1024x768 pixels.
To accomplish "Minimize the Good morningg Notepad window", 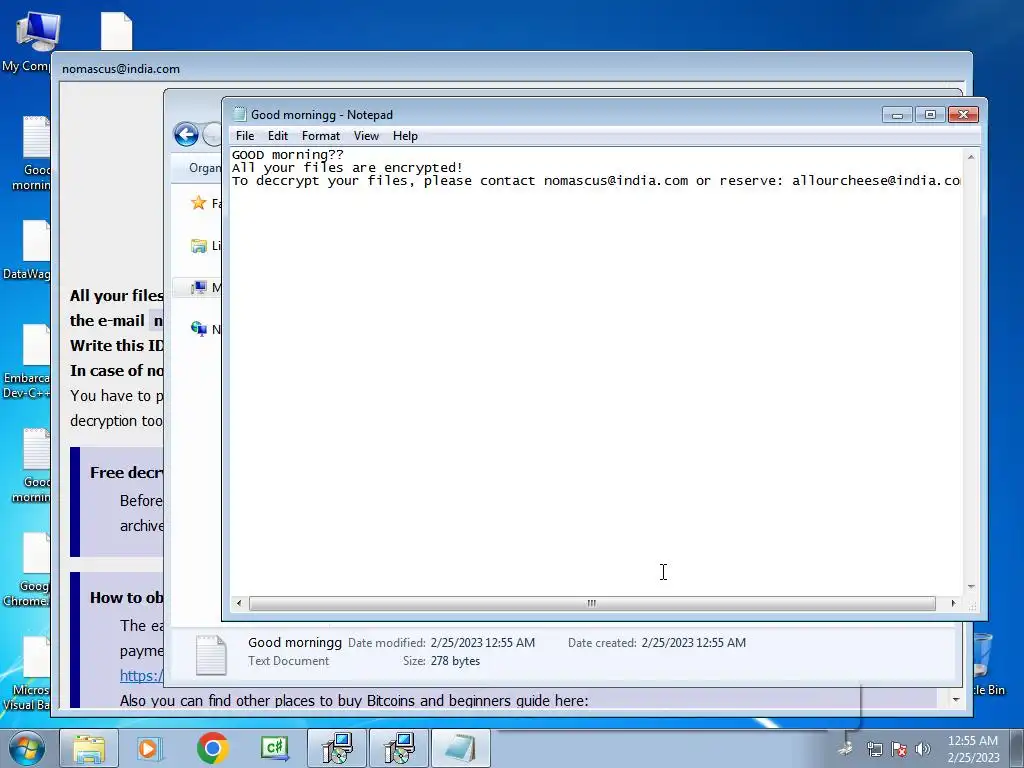I will (897, 115).
